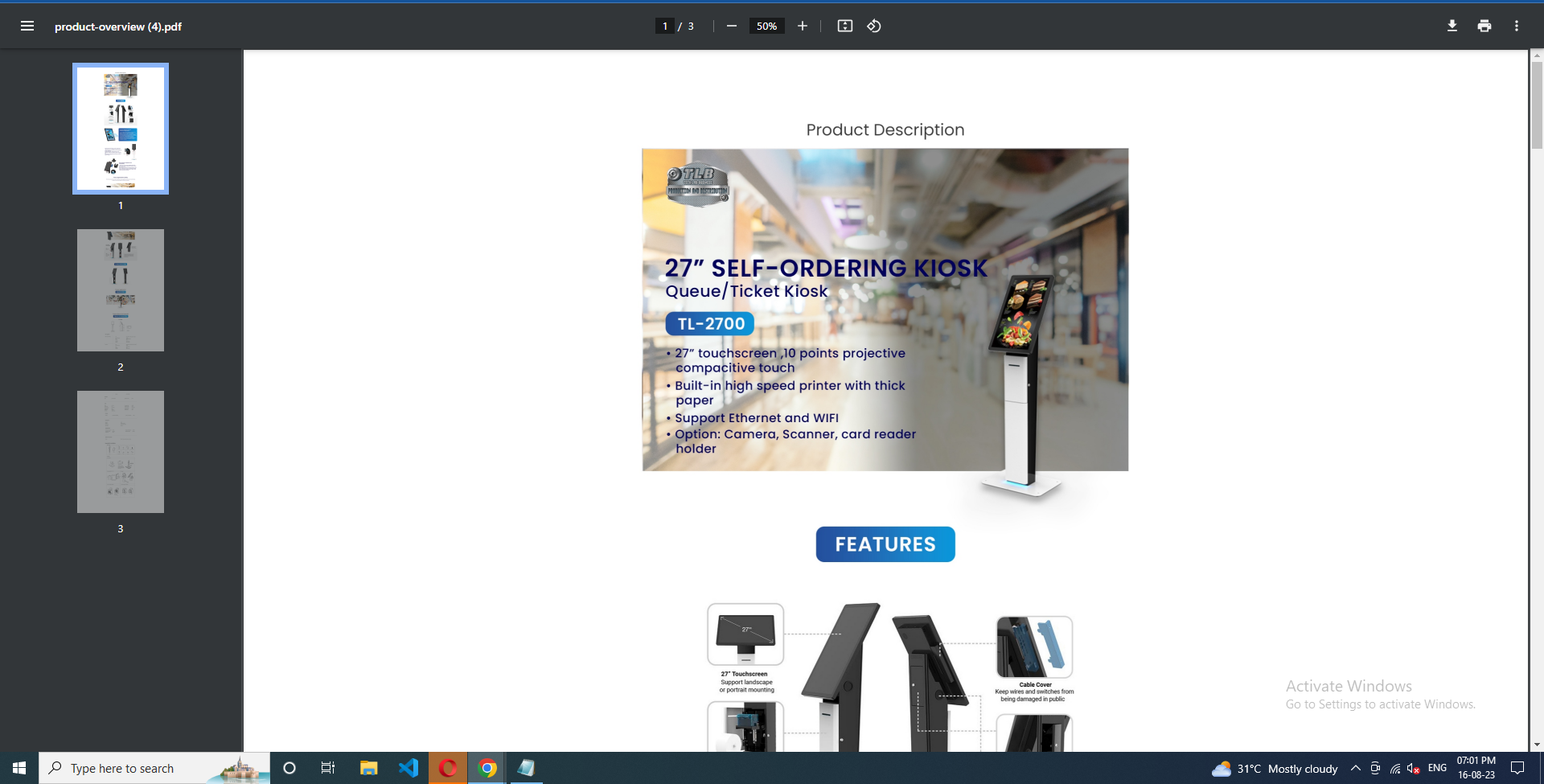The height and width of the screenshot is (784, 1544).
Task: Click the FEATURES heading badge
Action: click(x=885, y=544)
